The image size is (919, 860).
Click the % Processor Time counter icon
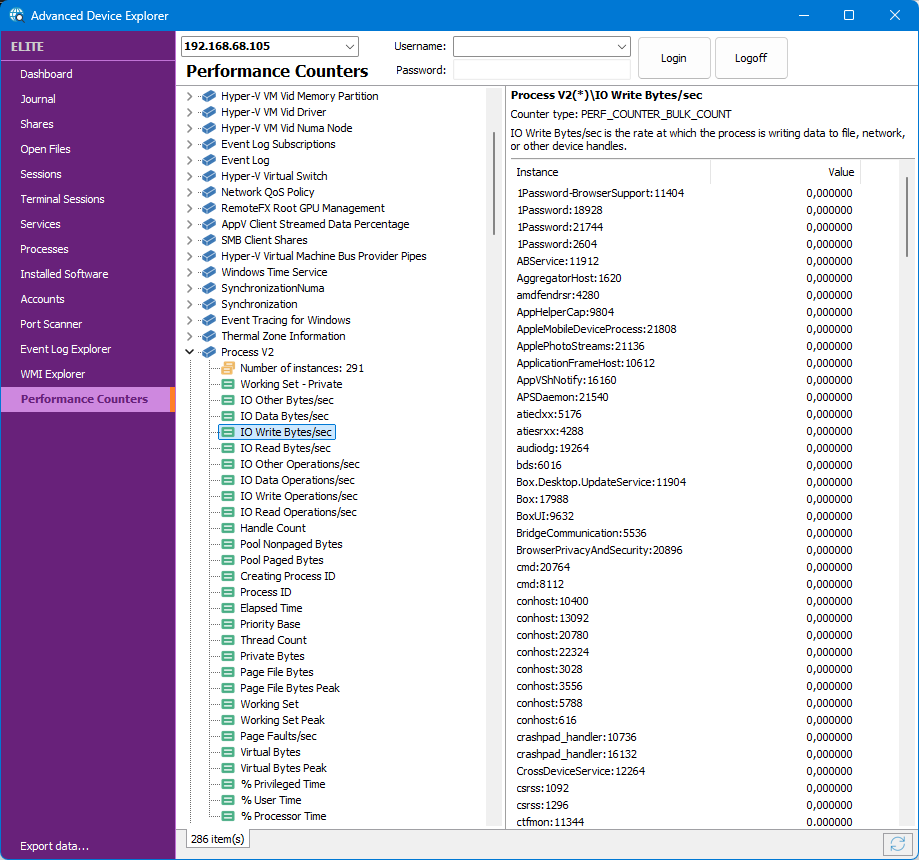228,816
